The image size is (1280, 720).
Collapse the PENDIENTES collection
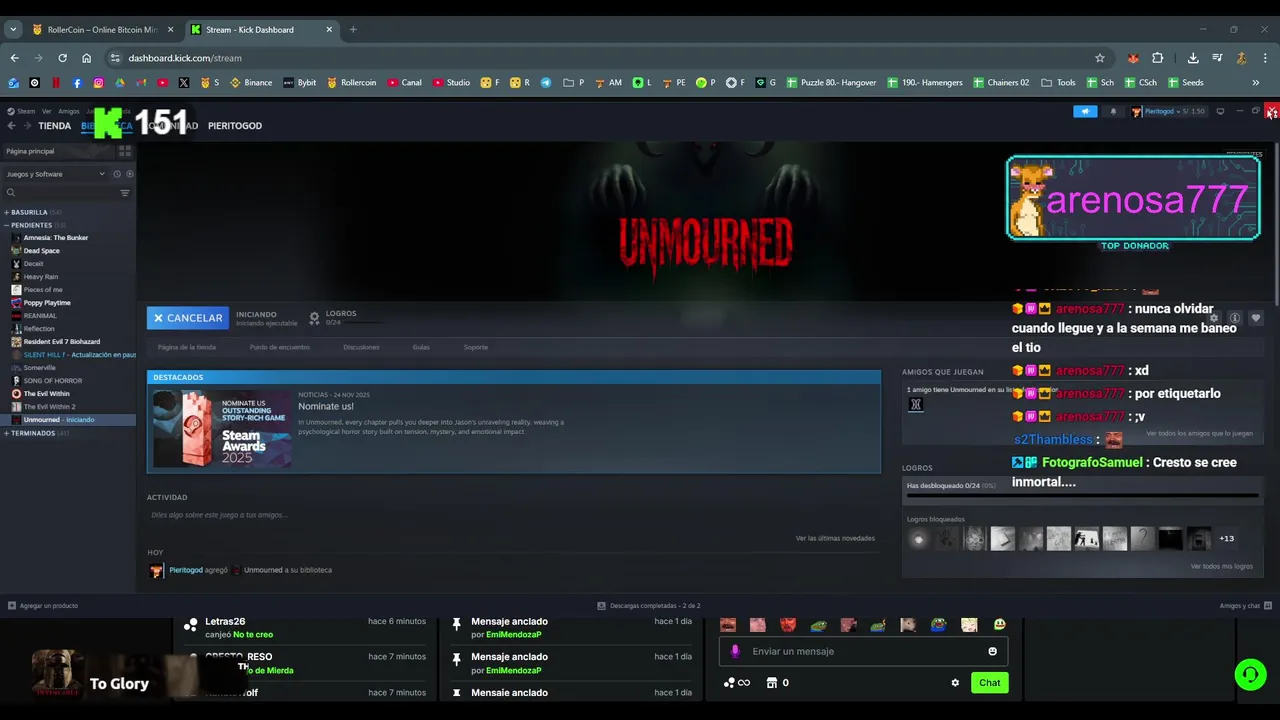pos(35,225)
